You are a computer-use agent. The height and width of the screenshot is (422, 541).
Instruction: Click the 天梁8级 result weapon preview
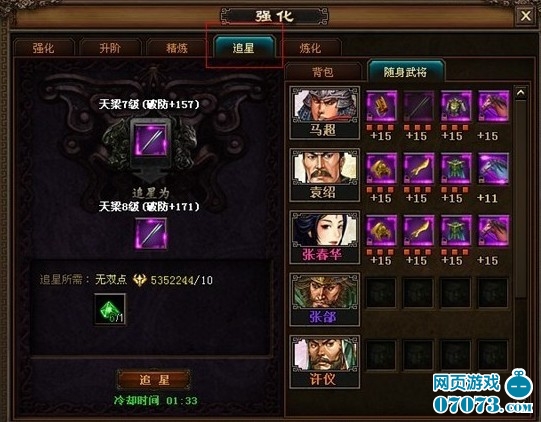151,233
